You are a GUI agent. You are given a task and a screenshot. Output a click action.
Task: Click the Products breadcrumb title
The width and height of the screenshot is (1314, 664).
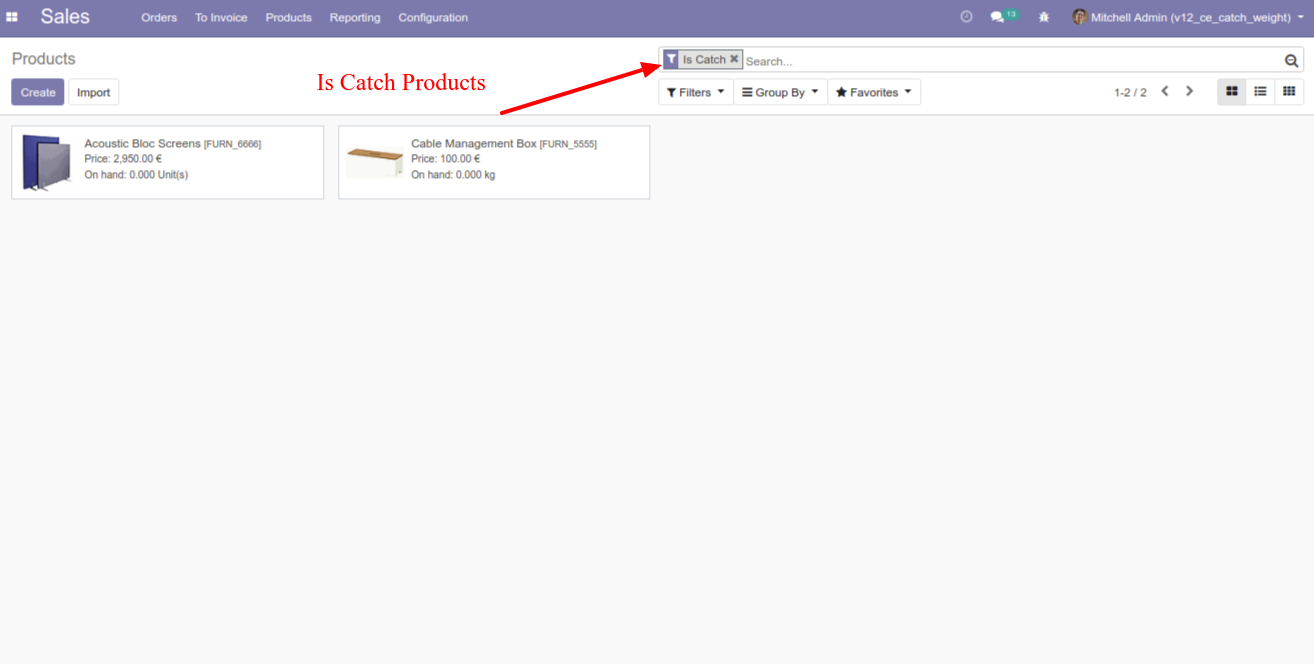(44, 59)
